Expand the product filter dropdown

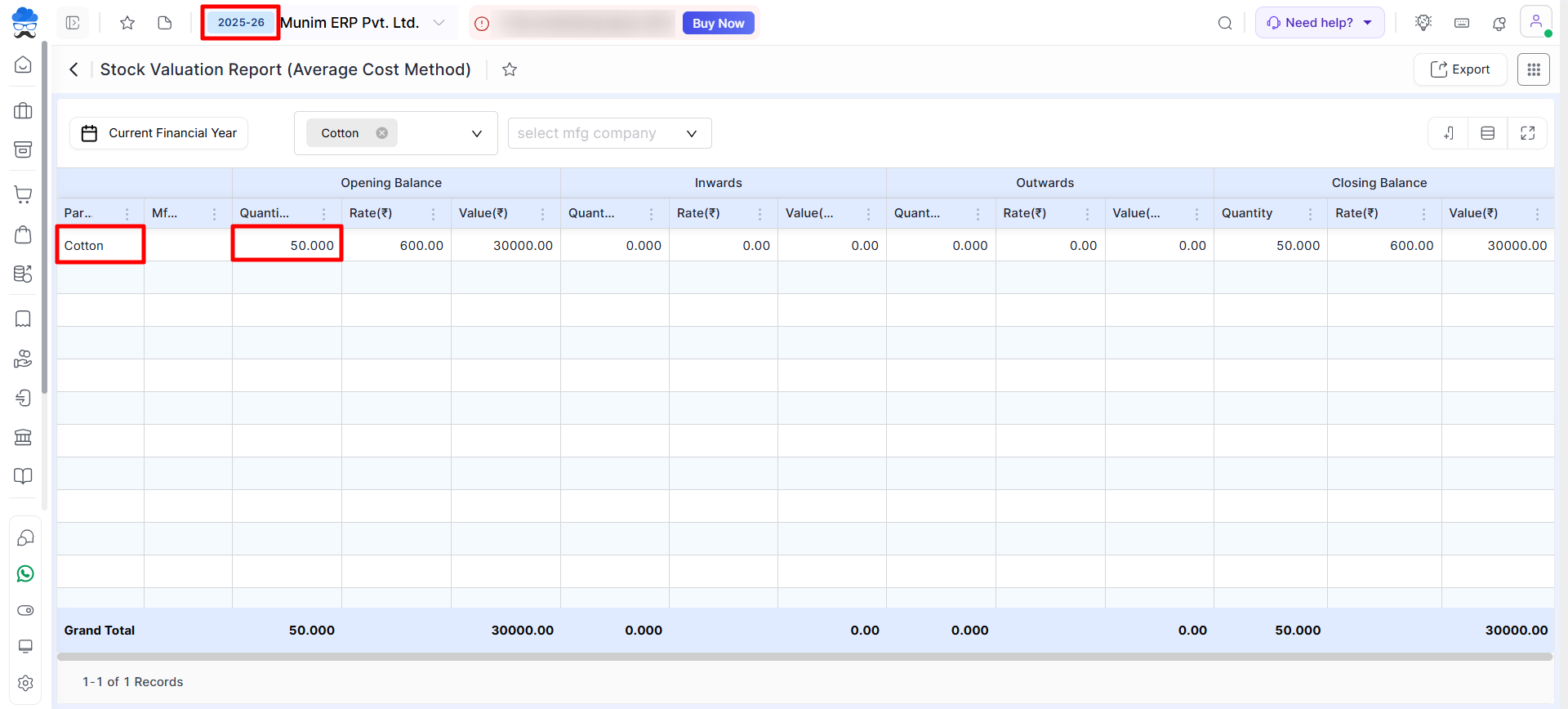(477, 133)
